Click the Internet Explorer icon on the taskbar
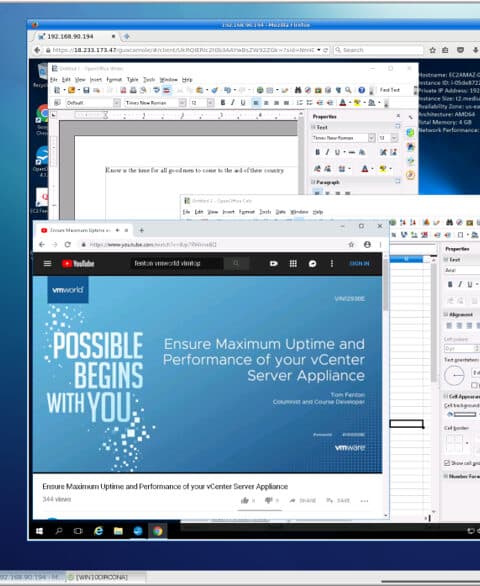Screen dimensions: 480x586 [x=98, y=531]
